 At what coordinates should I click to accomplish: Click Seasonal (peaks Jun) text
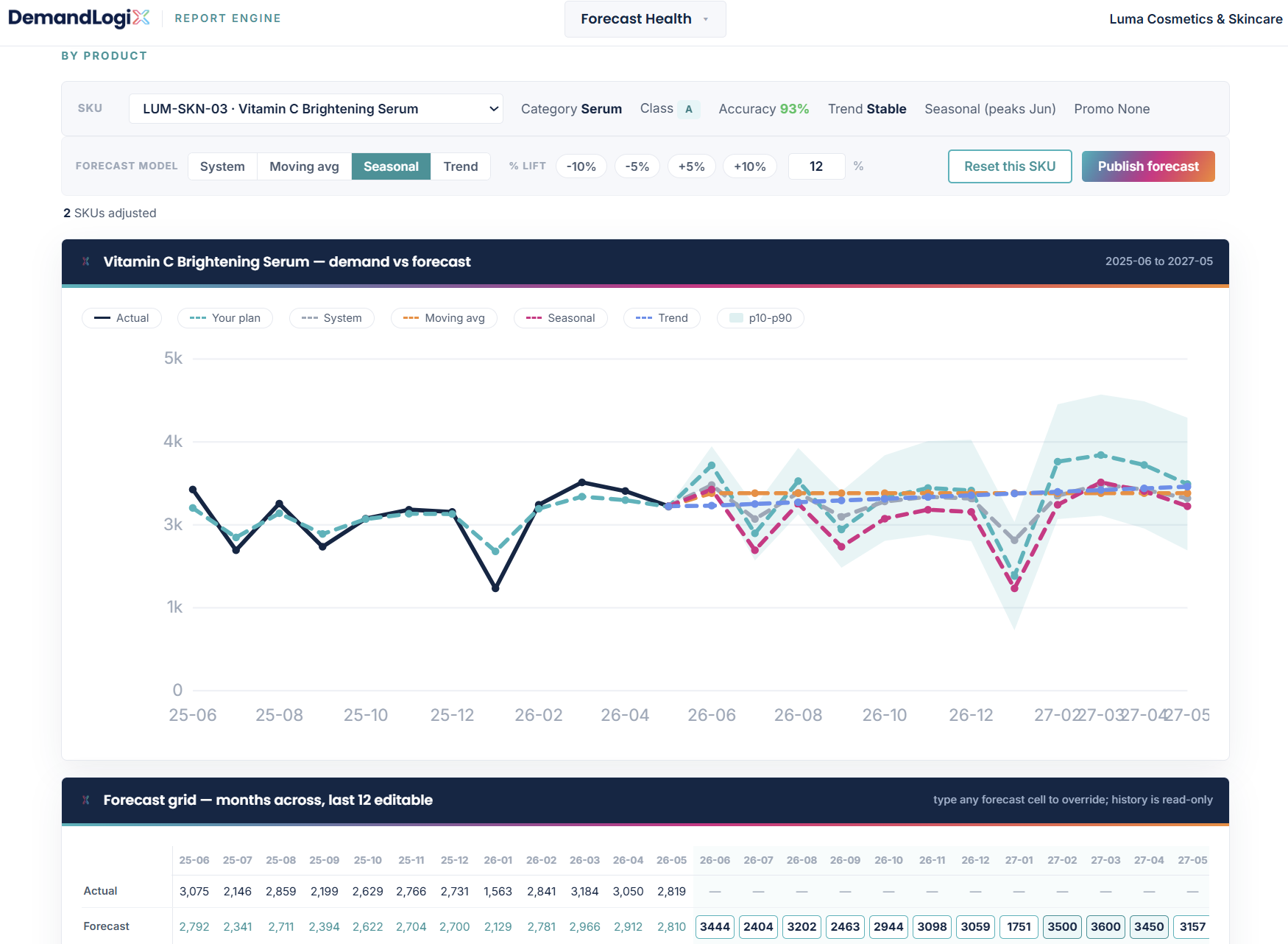990,109
